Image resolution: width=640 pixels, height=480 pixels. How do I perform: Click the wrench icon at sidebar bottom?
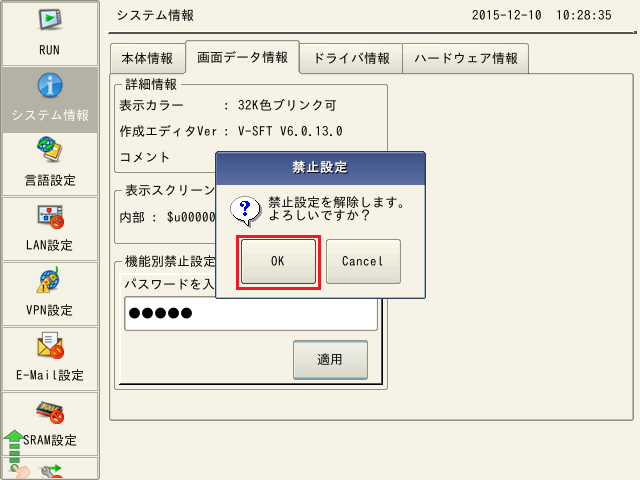point(46,471)
